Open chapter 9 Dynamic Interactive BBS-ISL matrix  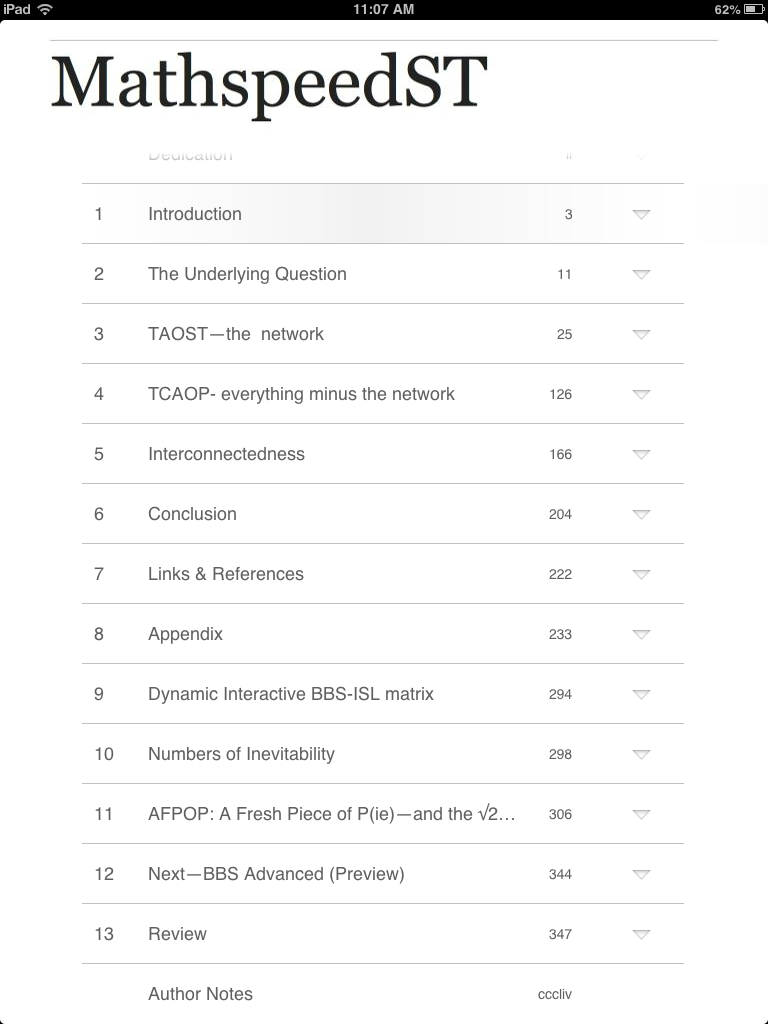point(290,694)
